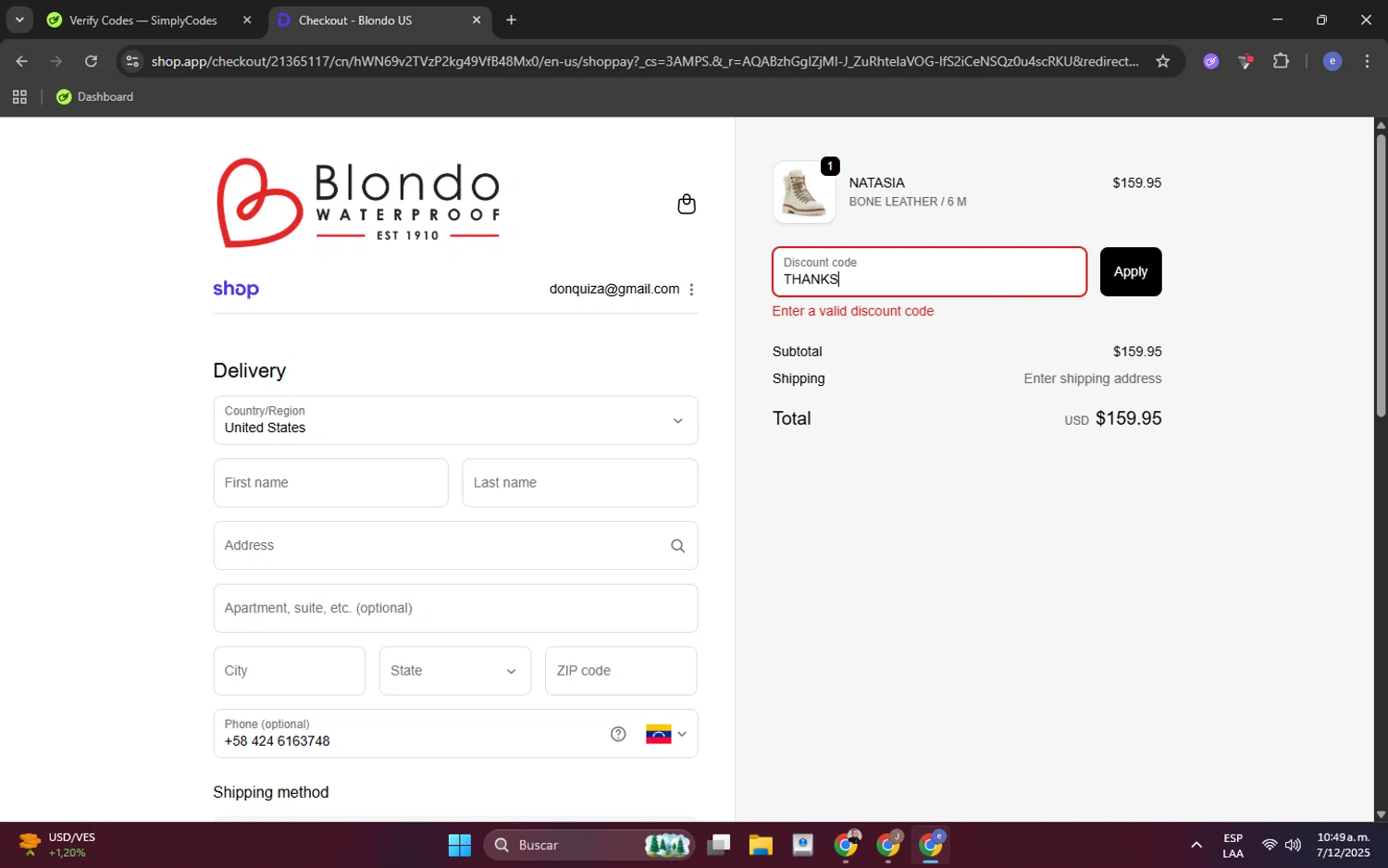The width and height of the screenshot is (1388, 868).
Task: Click the address bar URL
Action: pyautogui.click(x=645, y=61)
